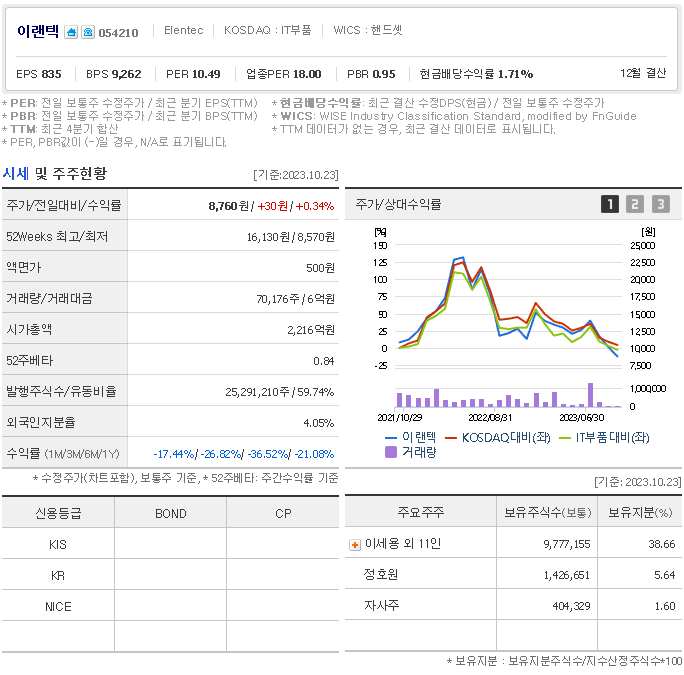This screenshot has height=675, width=684.
Task: Select the EPS 835 value
Action: click(x=39, y=74)
